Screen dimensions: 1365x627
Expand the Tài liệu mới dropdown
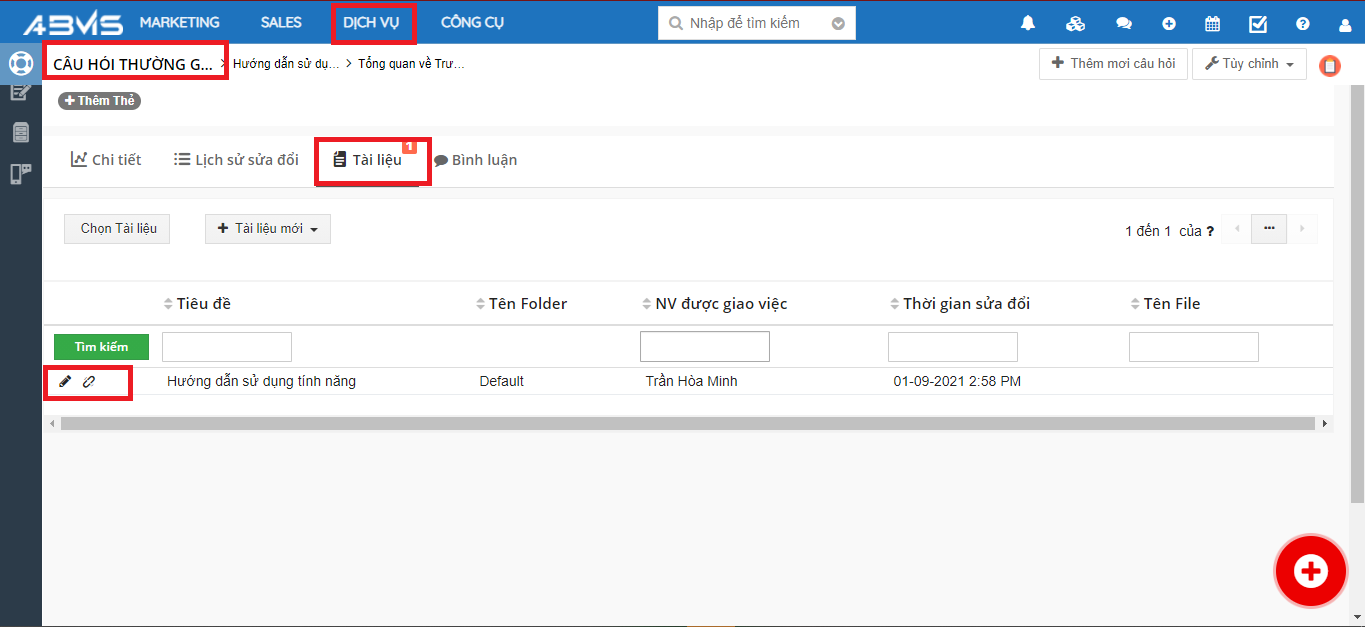tap(267, 229)
